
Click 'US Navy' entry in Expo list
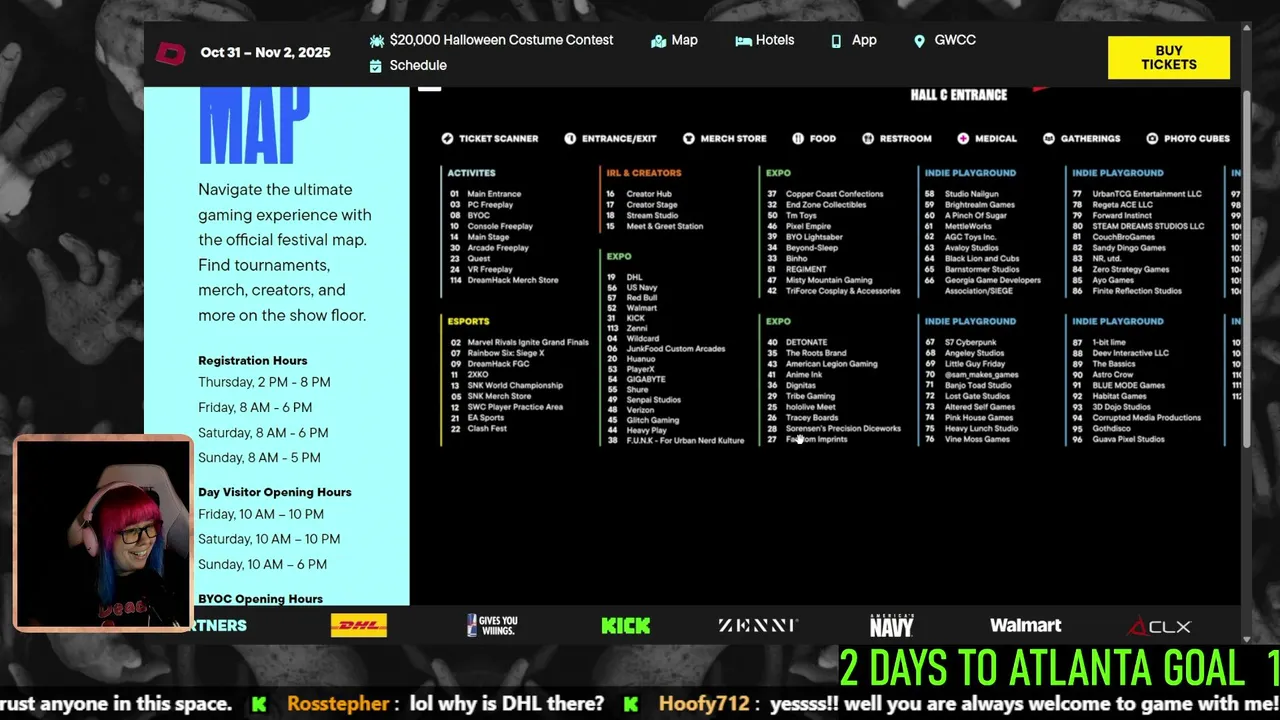[632, 288]
